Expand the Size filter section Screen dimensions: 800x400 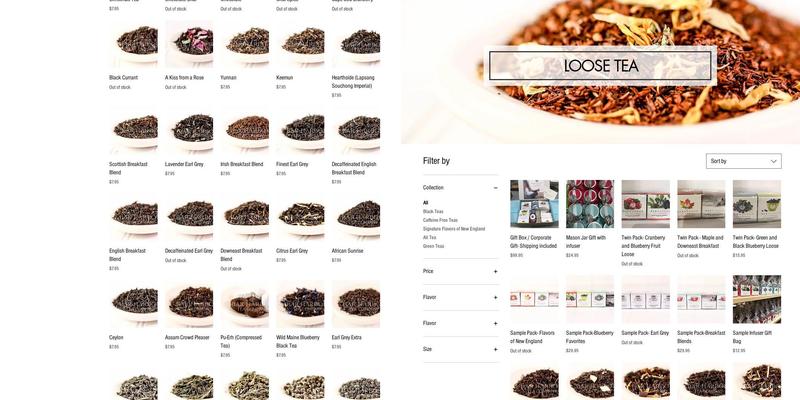[x=495, y=349]
